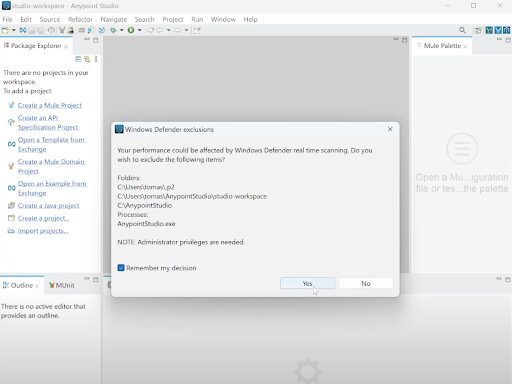Screen dimensions: 512x384
Task: Click Yes in the Defender dialog
Action: click(307, 283)
